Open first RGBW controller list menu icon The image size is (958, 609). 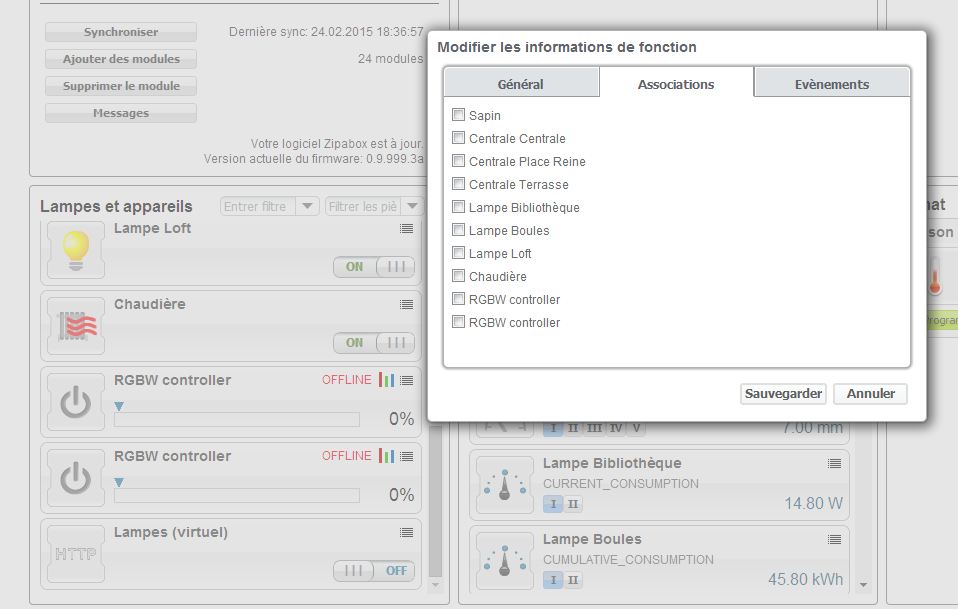click(406, 381)
